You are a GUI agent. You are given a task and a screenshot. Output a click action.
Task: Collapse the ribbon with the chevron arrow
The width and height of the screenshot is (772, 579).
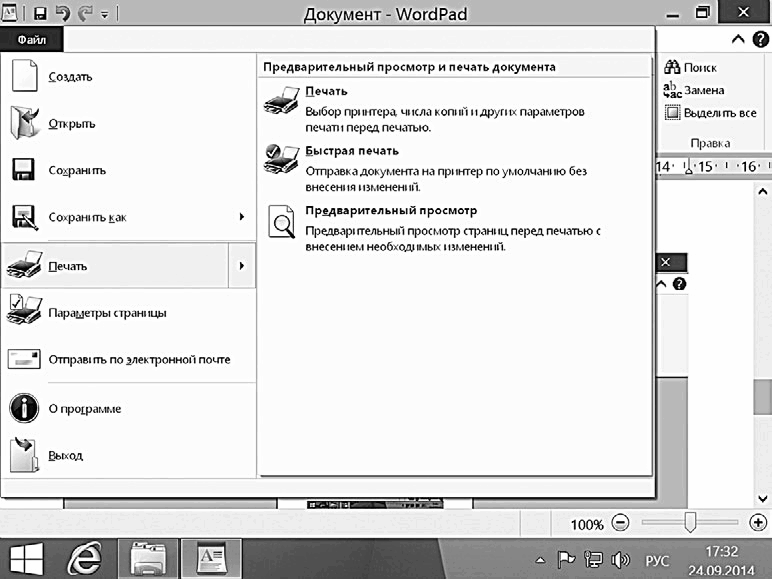[x=738, y=39]
